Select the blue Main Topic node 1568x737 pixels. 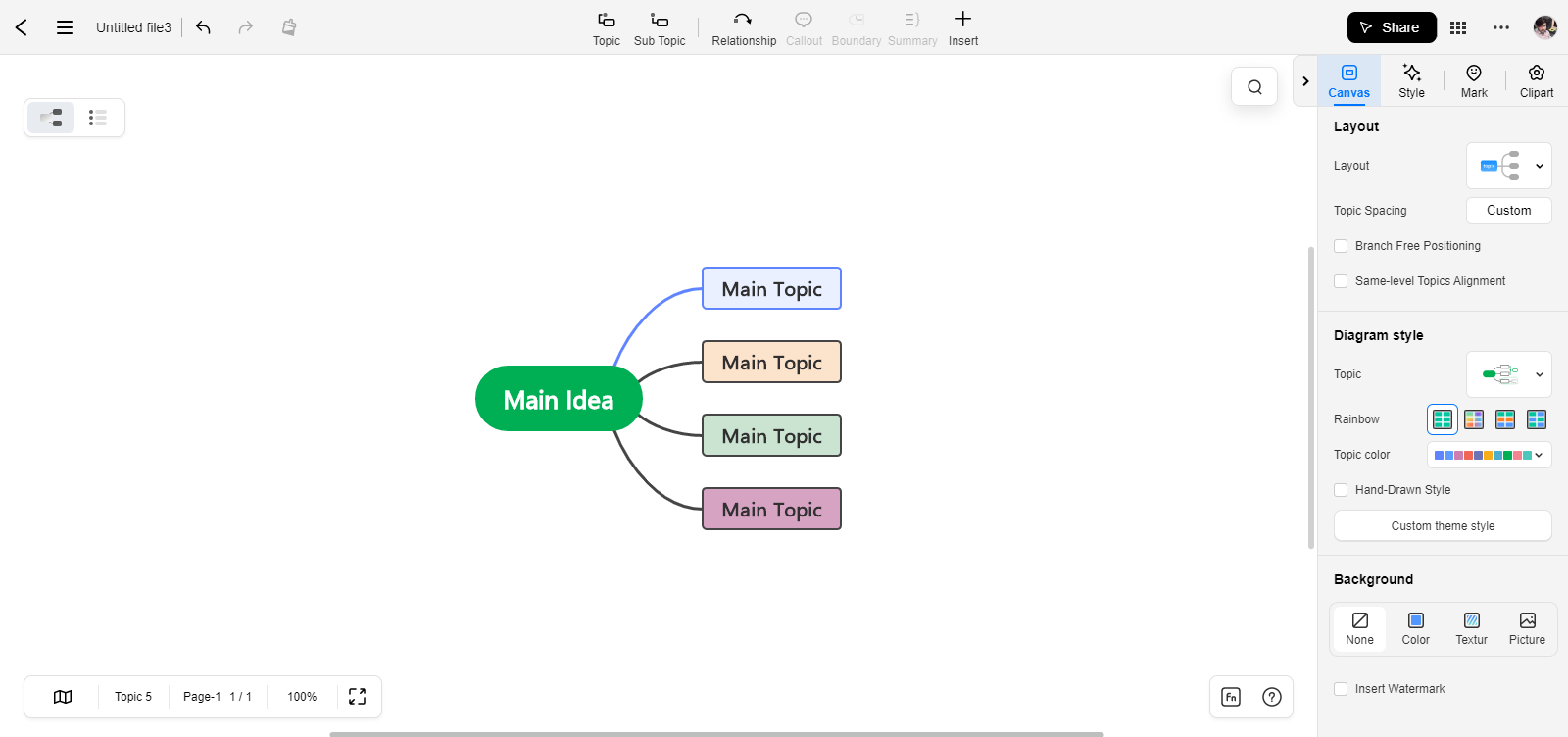772,288
